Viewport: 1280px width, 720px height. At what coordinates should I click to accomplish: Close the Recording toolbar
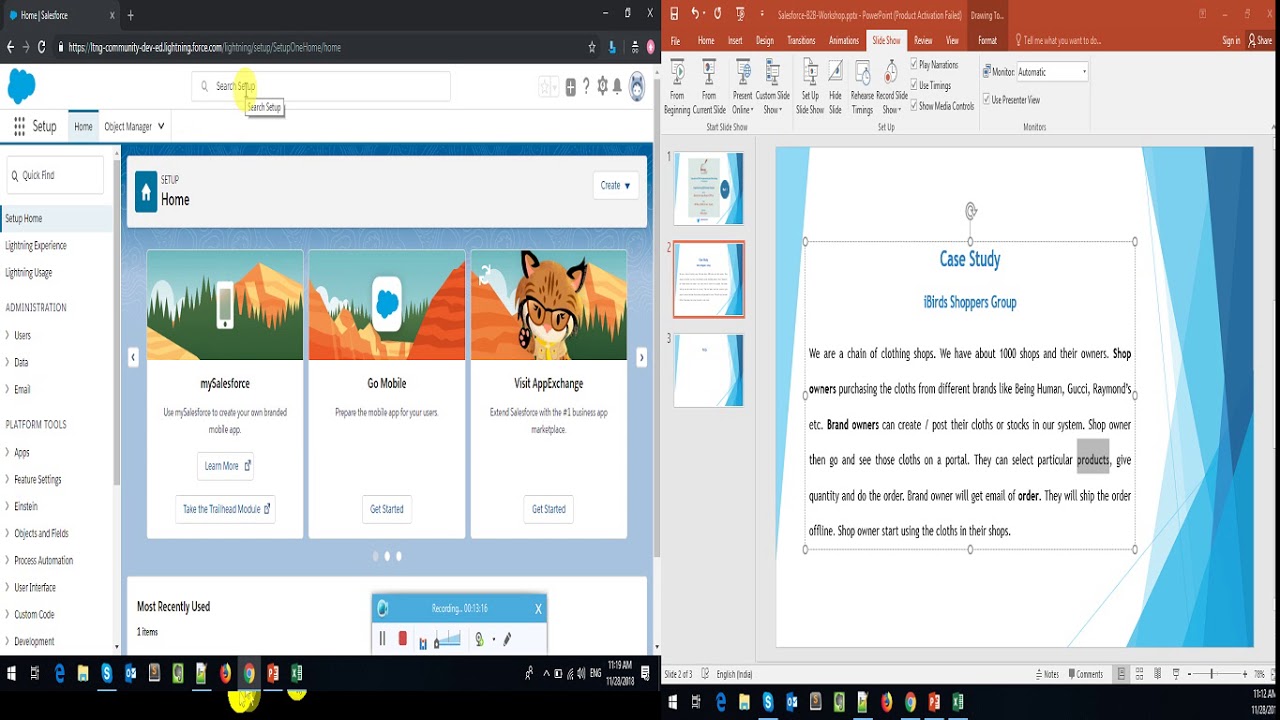click(538, 608)
